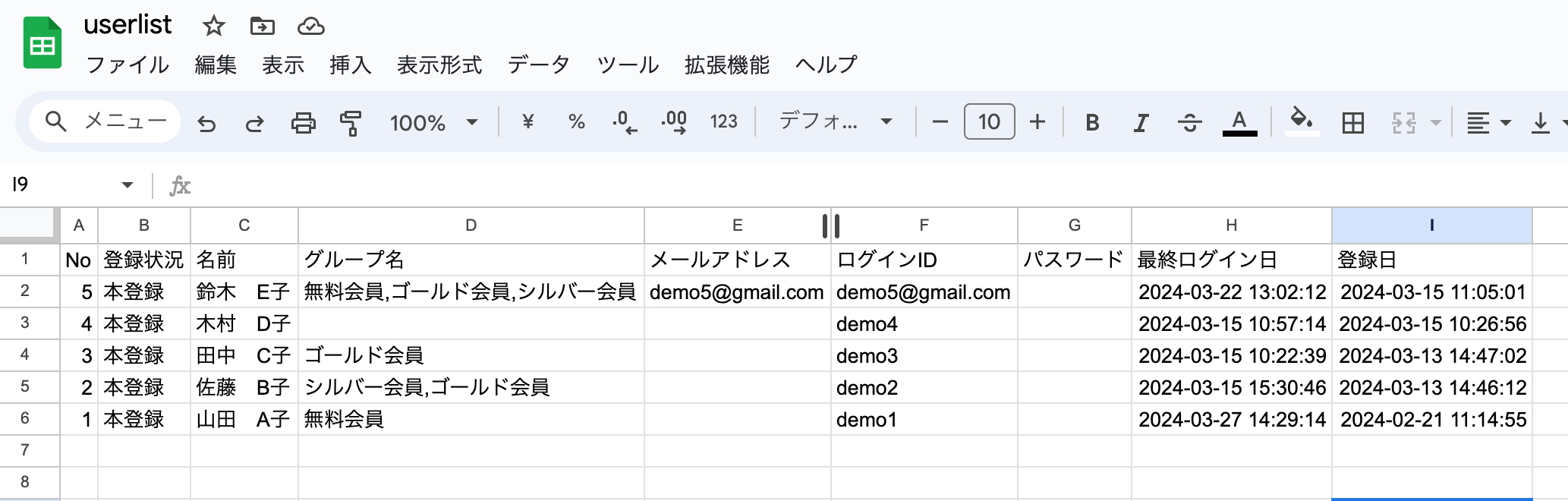
Task: Click the increase font size plus button
Action: click(1037, 122)
